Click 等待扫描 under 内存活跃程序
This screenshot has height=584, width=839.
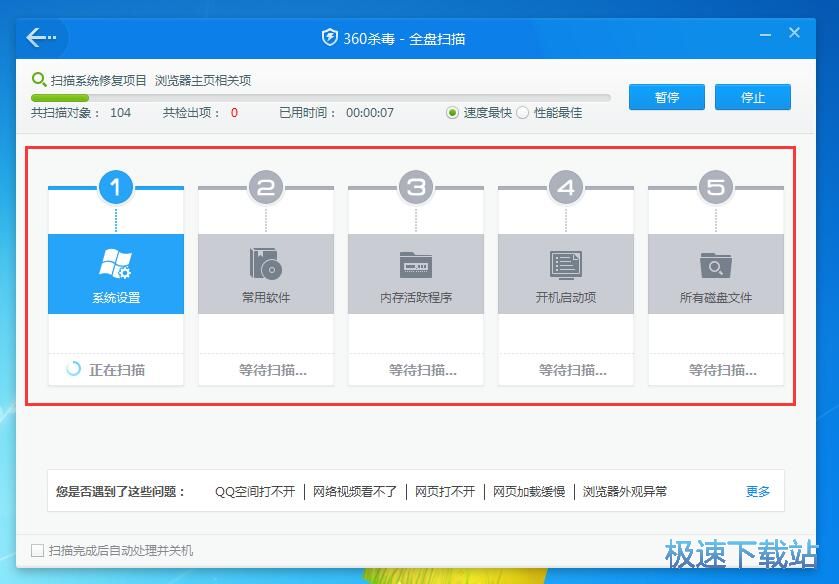[x=423, y=369]
